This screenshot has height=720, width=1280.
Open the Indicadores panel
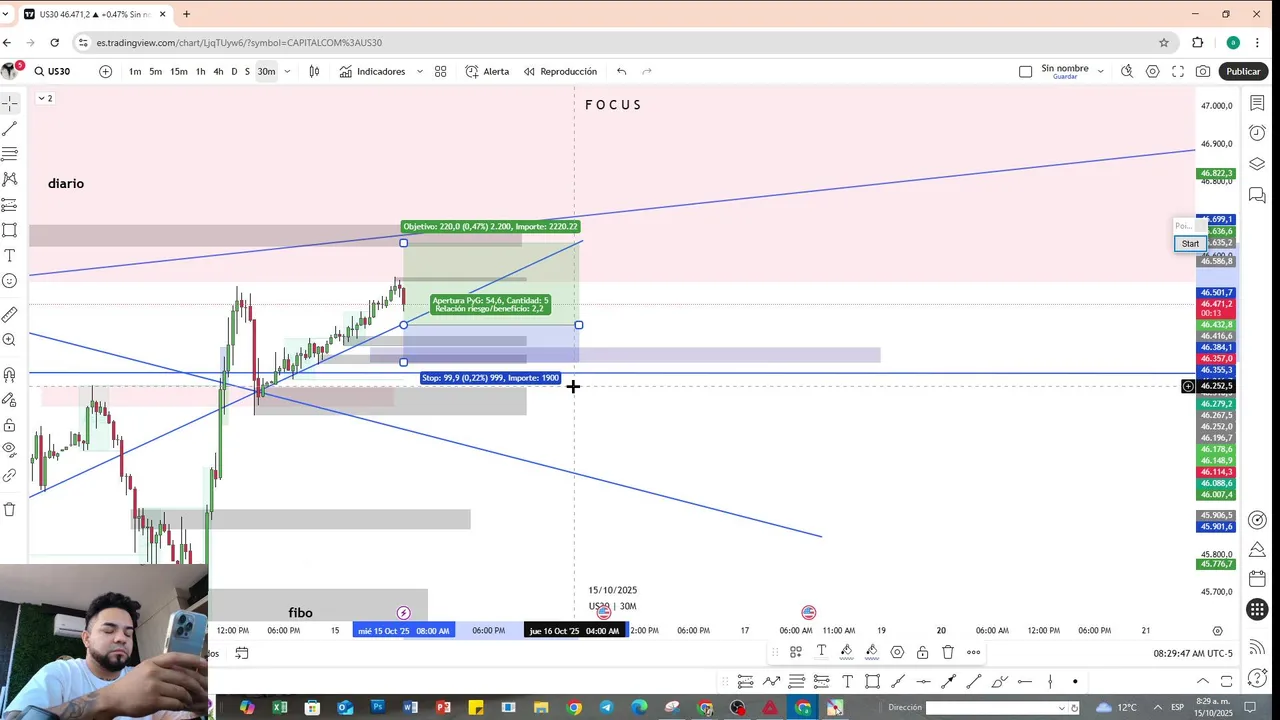tap(372, 71)
